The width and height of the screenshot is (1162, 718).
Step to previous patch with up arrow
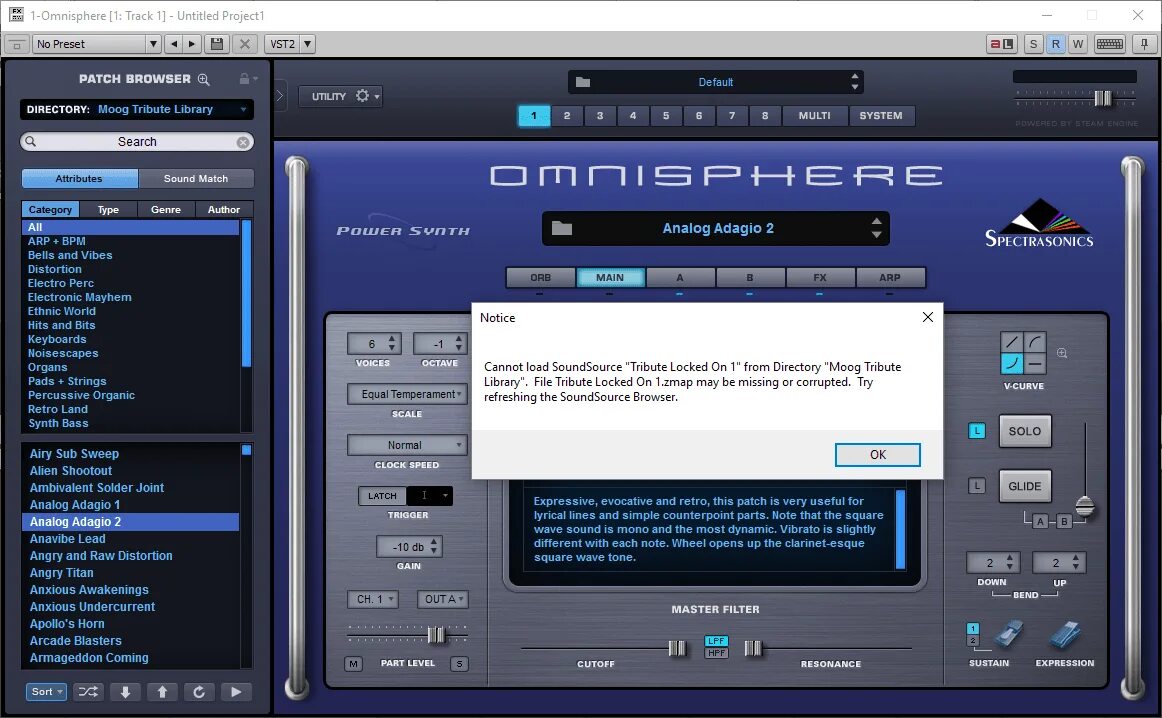click(x=162, y=692)
